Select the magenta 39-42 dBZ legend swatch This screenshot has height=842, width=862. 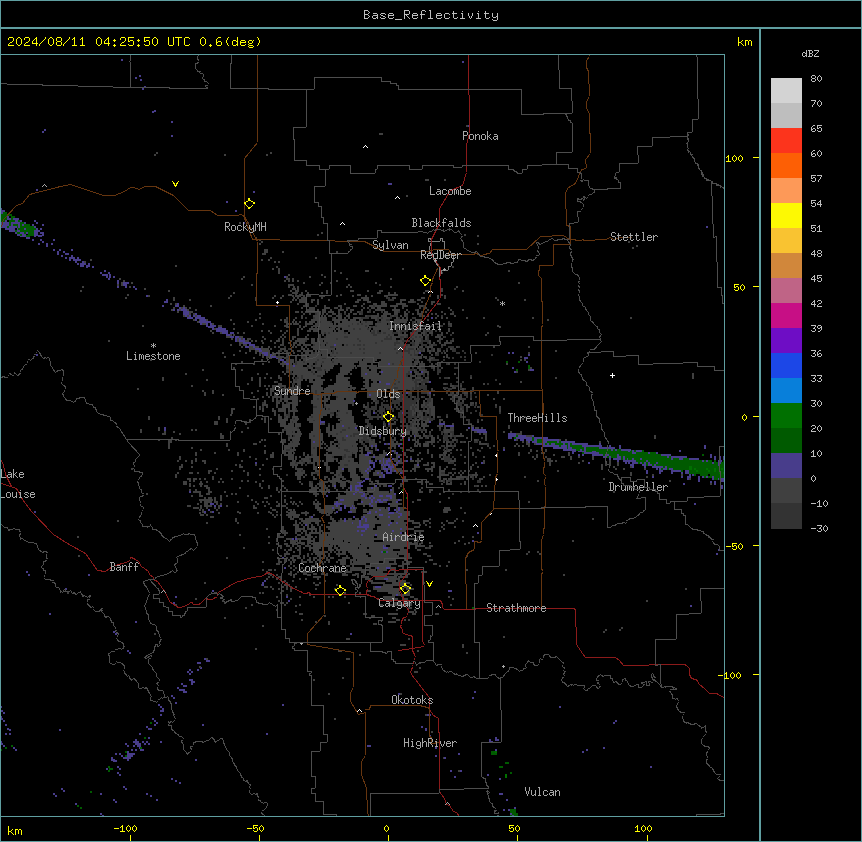(786, 315)
